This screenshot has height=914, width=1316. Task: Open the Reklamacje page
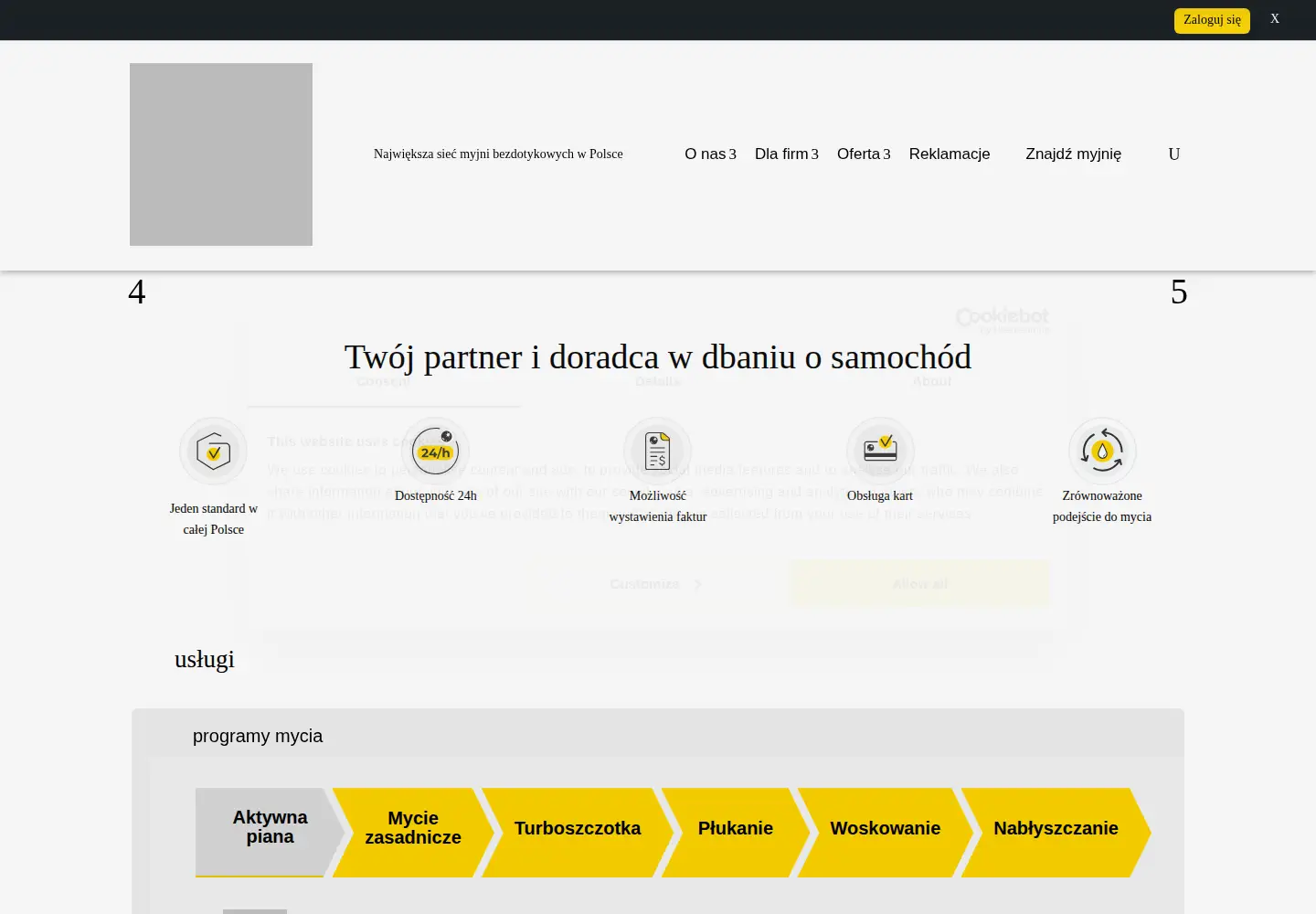[x=950, y=154]
